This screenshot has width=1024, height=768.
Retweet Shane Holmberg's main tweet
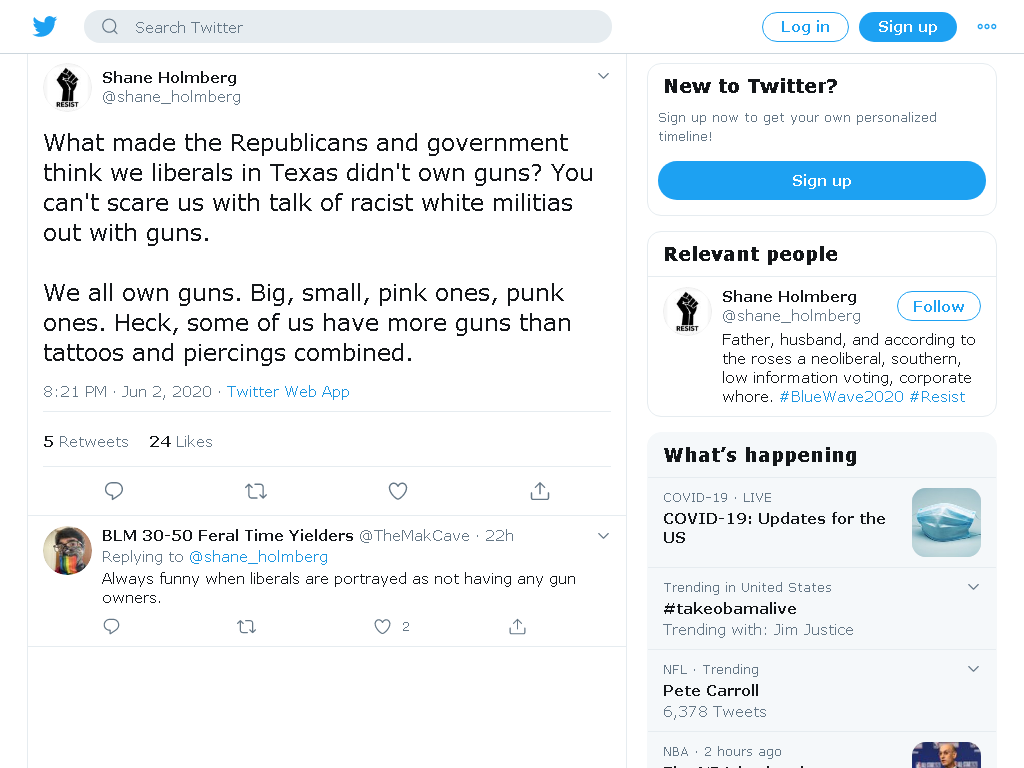[256, 490]
